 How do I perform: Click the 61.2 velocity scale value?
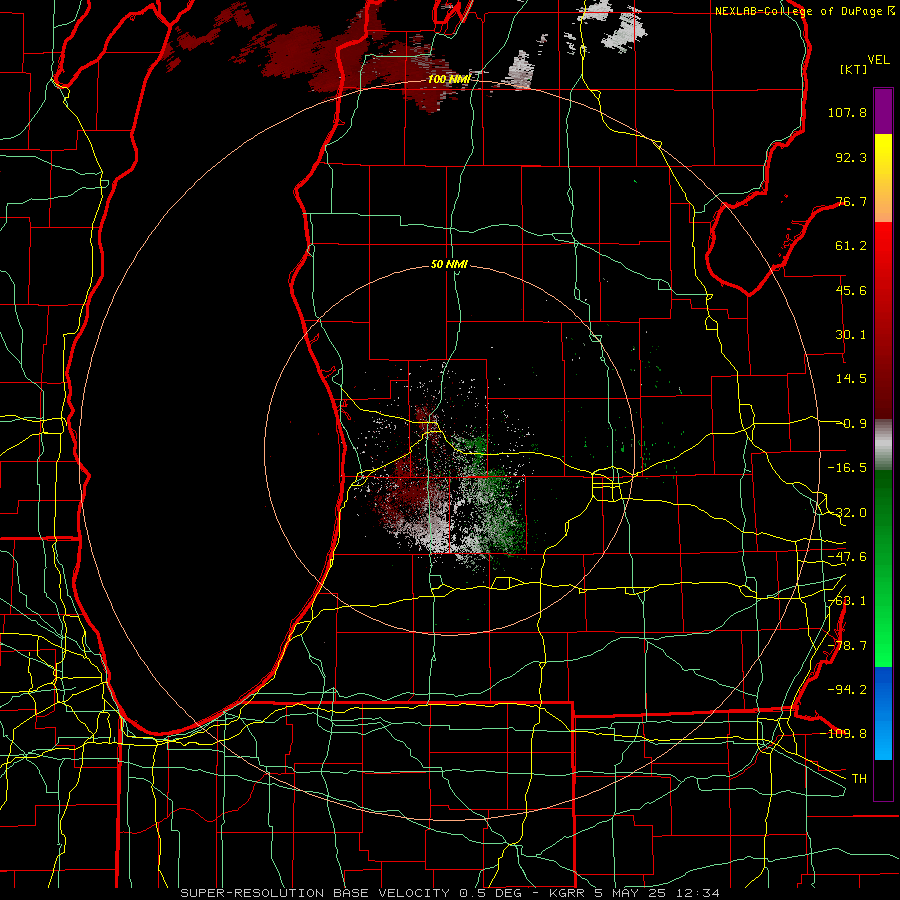(851, 246)
